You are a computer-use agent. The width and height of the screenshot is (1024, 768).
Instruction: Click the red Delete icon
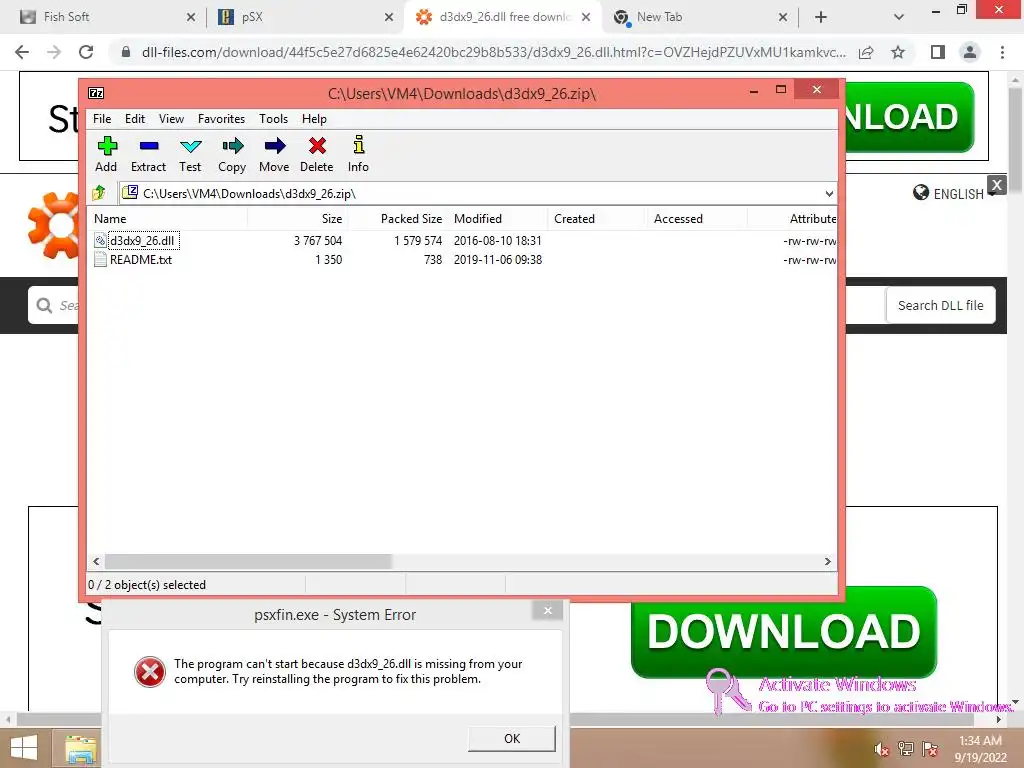(x=317, y=146)
